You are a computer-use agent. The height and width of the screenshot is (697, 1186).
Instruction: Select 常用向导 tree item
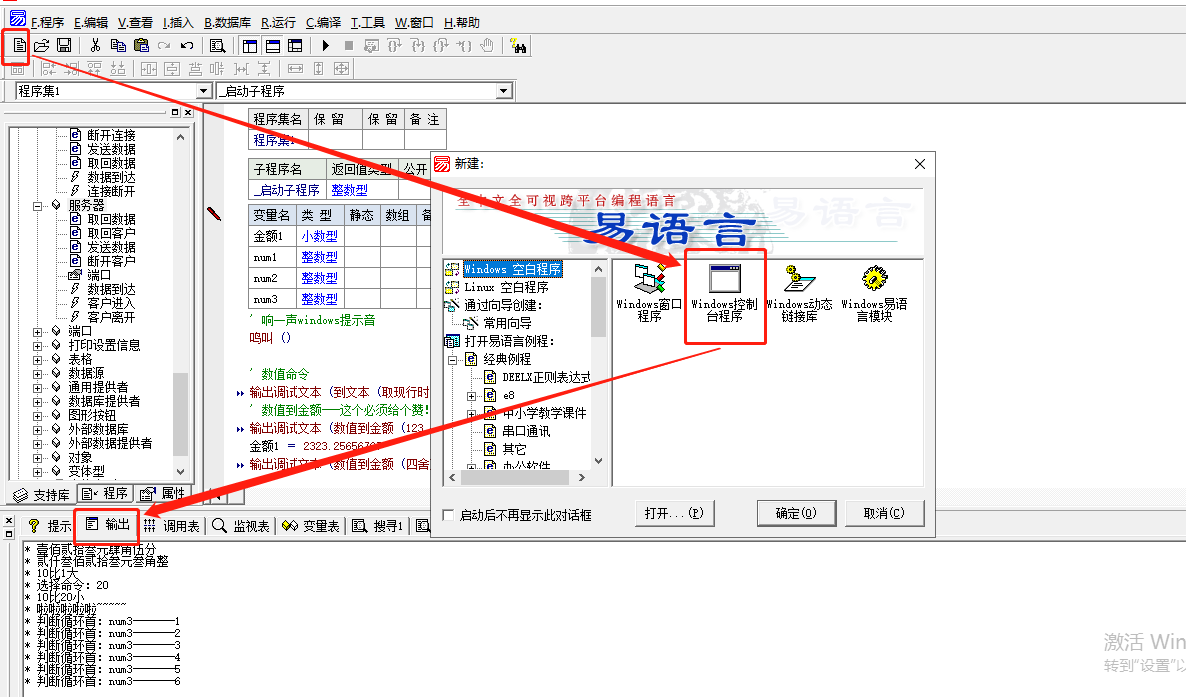508,323
